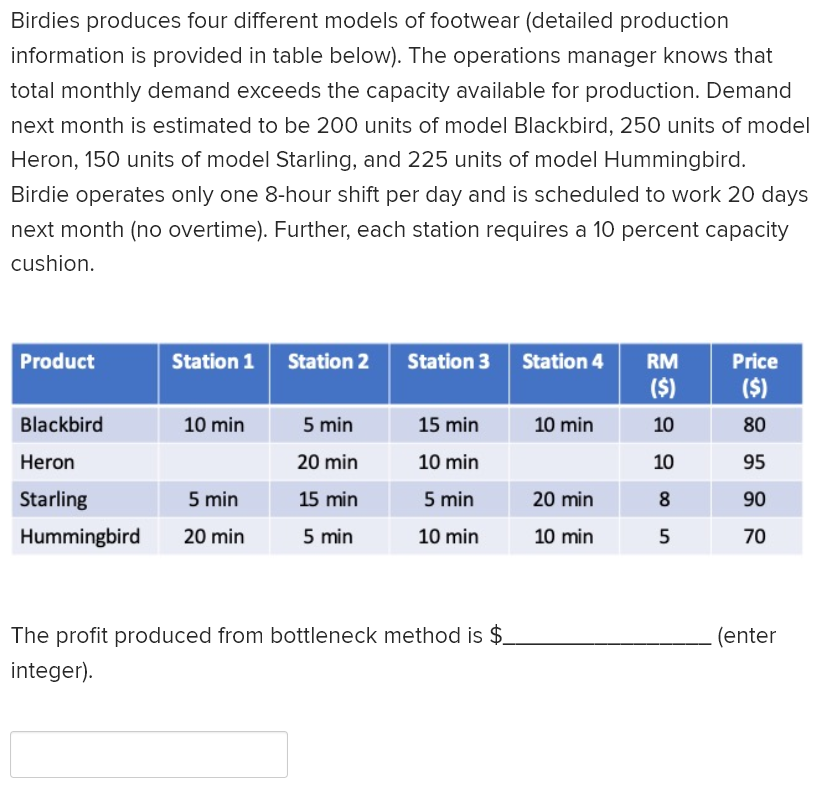The height and width of the screenshot is (793, 814).
Task: Select the Heron row label
Action: coord(47,463)
